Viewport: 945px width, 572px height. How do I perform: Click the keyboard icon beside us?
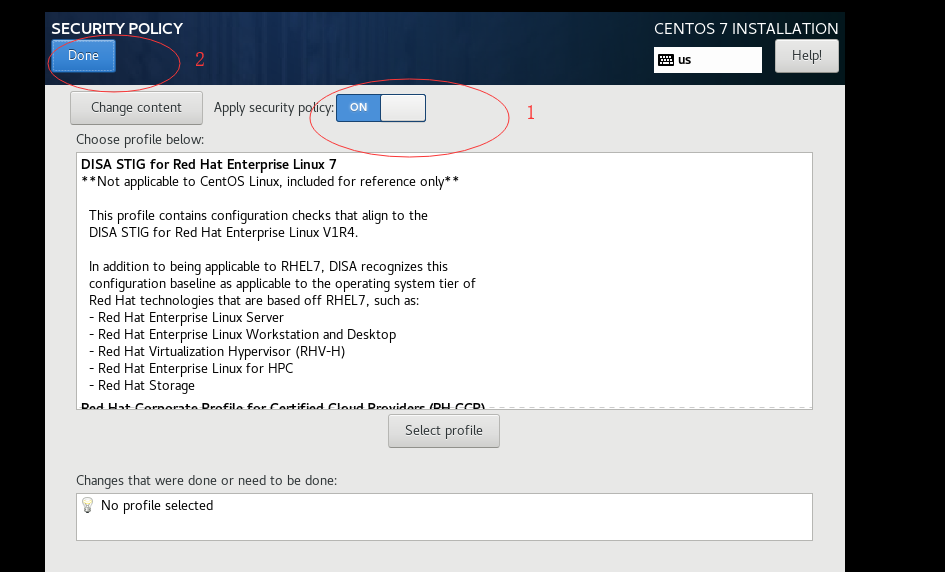(666, 60)
